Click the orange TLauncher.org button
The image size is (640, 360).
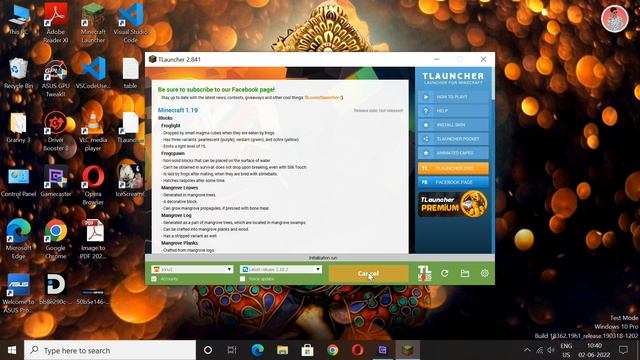coord(453,168)
